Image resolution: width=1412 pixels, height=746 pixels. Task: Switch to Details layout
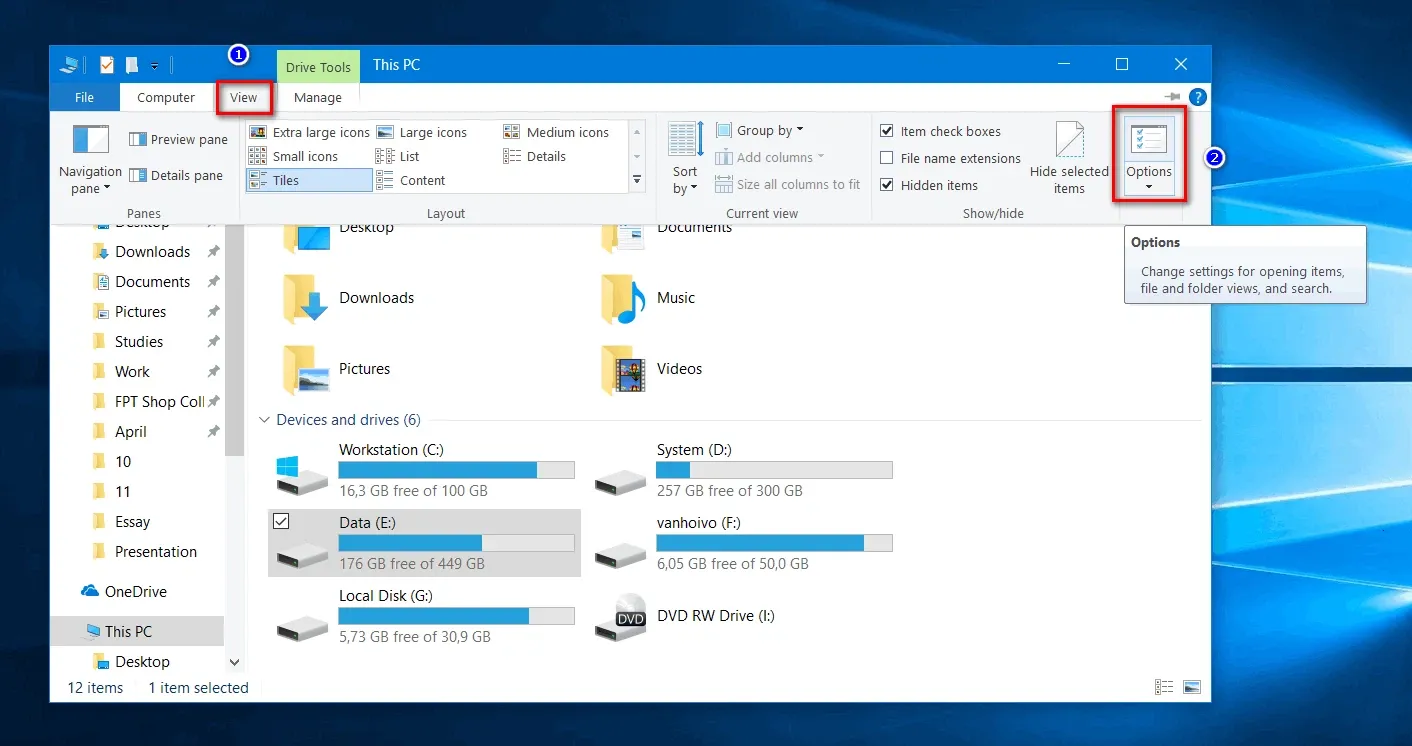tap(534, 156)
